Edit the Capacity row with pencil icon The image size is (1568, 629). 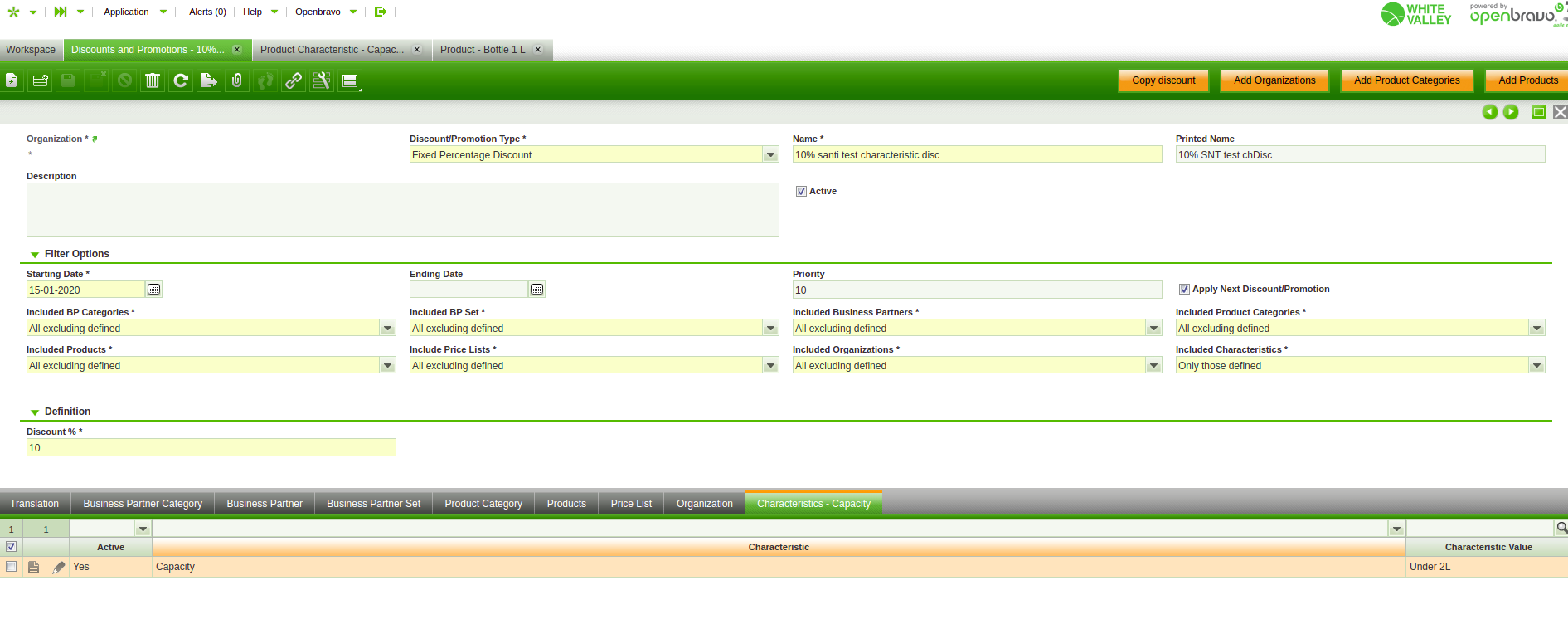click(x=58, y=568)
